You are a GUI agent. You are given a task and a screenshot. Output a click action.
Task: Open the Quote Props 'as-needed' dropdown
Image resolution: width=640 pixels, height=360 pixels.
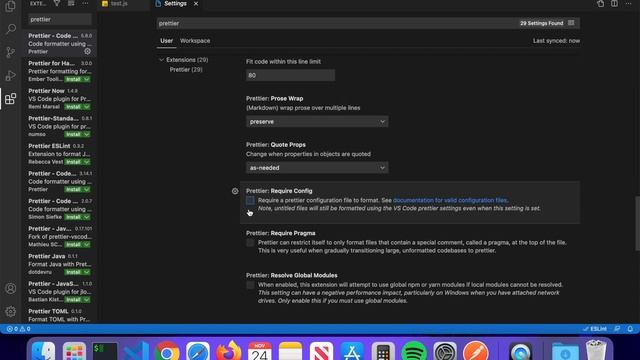tap(317, 168)
